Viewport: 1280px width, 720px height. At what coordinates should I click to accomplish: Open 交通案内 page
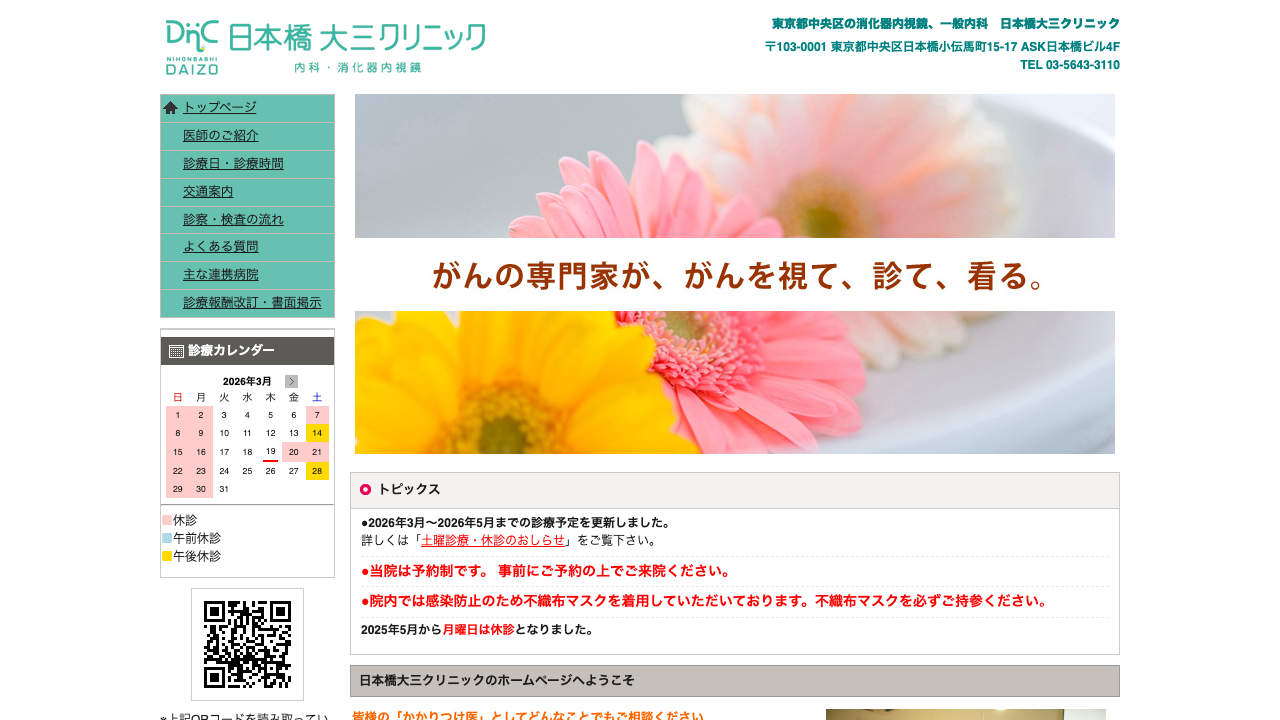208,191
